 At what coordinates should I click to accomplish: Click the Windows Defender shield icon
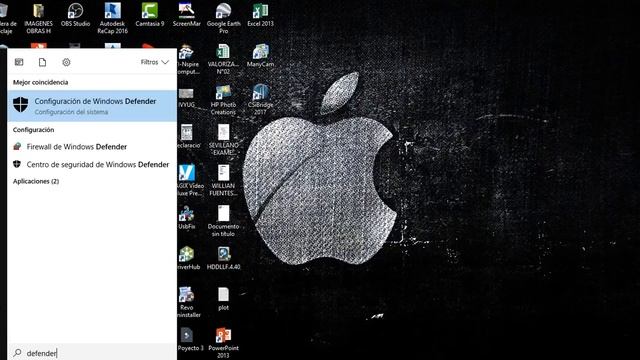20,104
